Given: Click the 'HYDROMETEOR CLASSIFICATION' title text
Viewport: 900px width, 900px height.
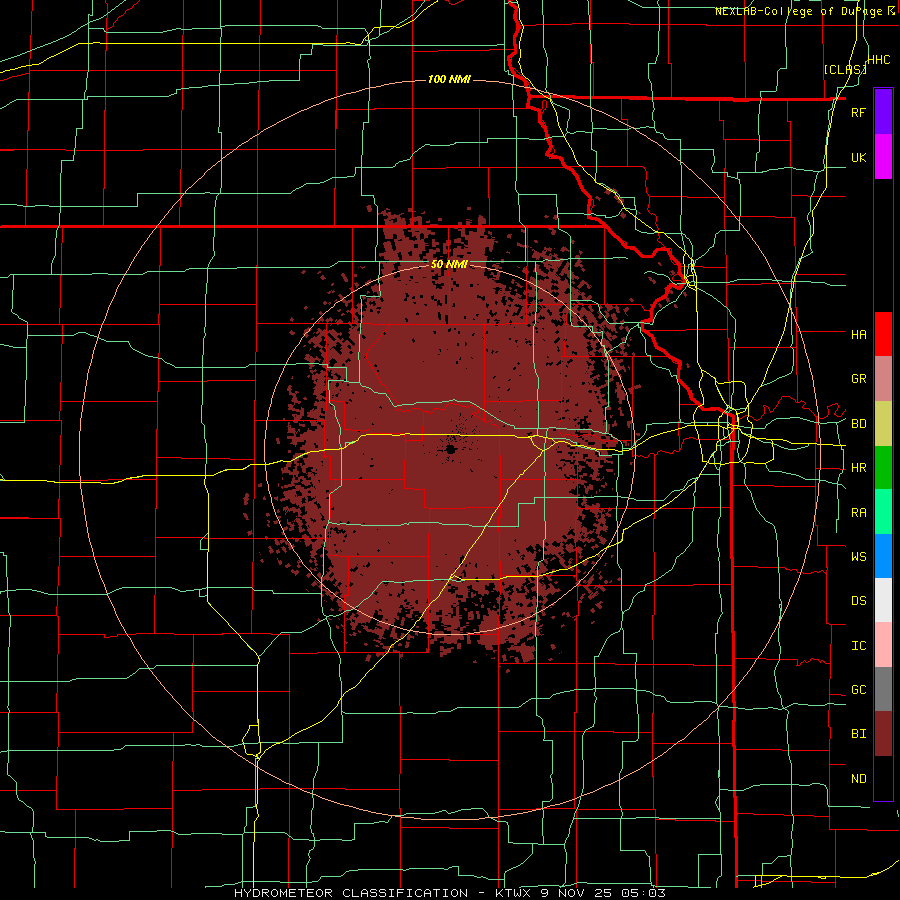Looking at the screenshot, I should 351,893.
